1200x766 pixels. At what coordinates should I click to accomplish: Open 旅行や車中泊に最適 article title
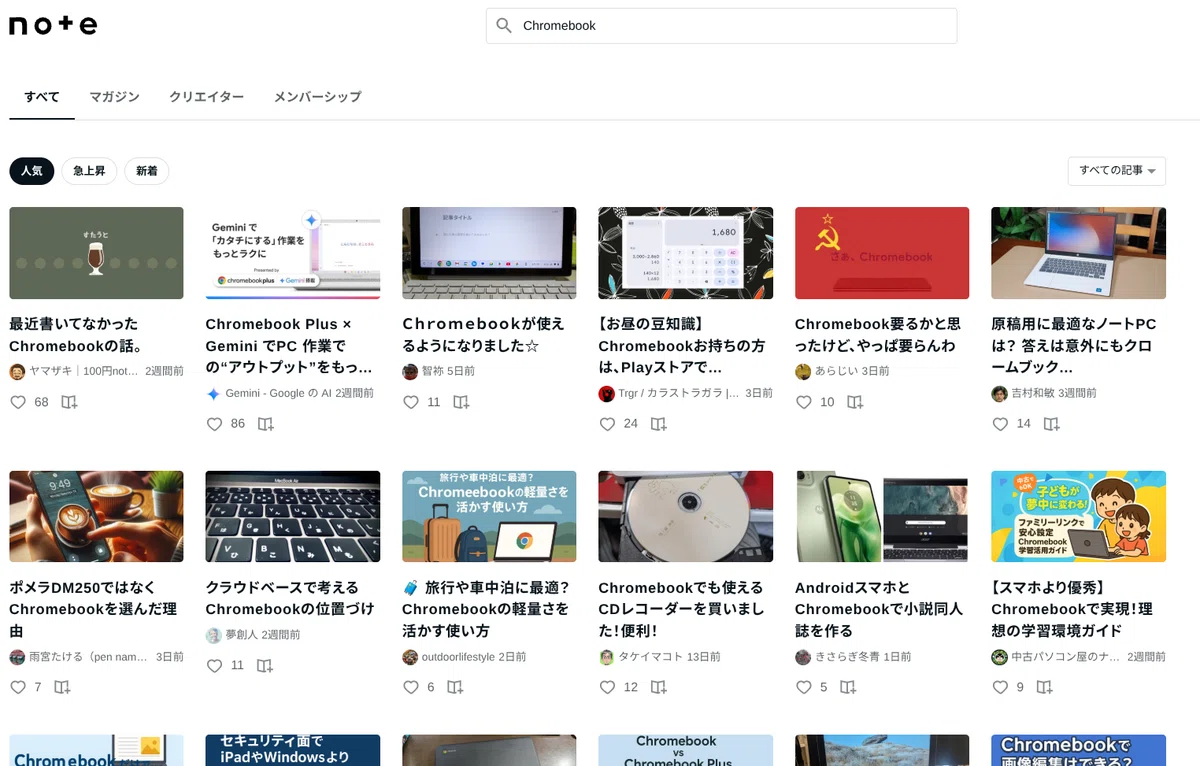click(485, 609)
